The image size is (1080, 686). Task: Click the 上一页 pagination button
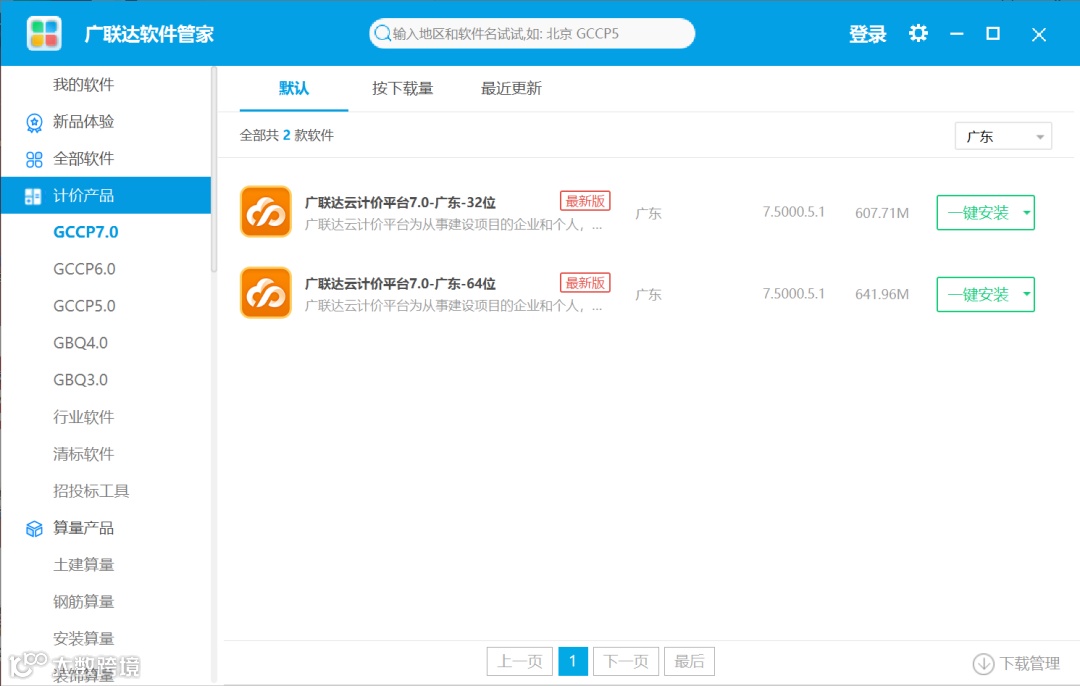point(519,661)
